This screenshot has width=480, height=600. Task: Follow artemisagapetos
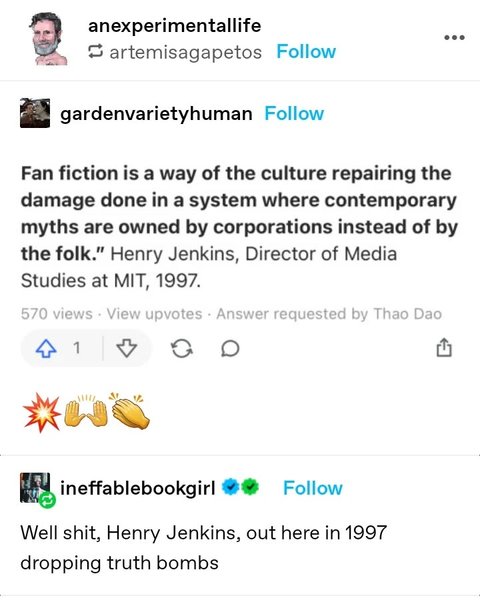point(306,52)
